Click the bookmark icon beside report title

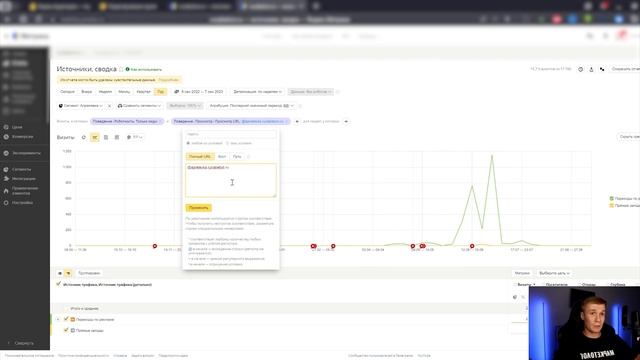coord(121,69)
